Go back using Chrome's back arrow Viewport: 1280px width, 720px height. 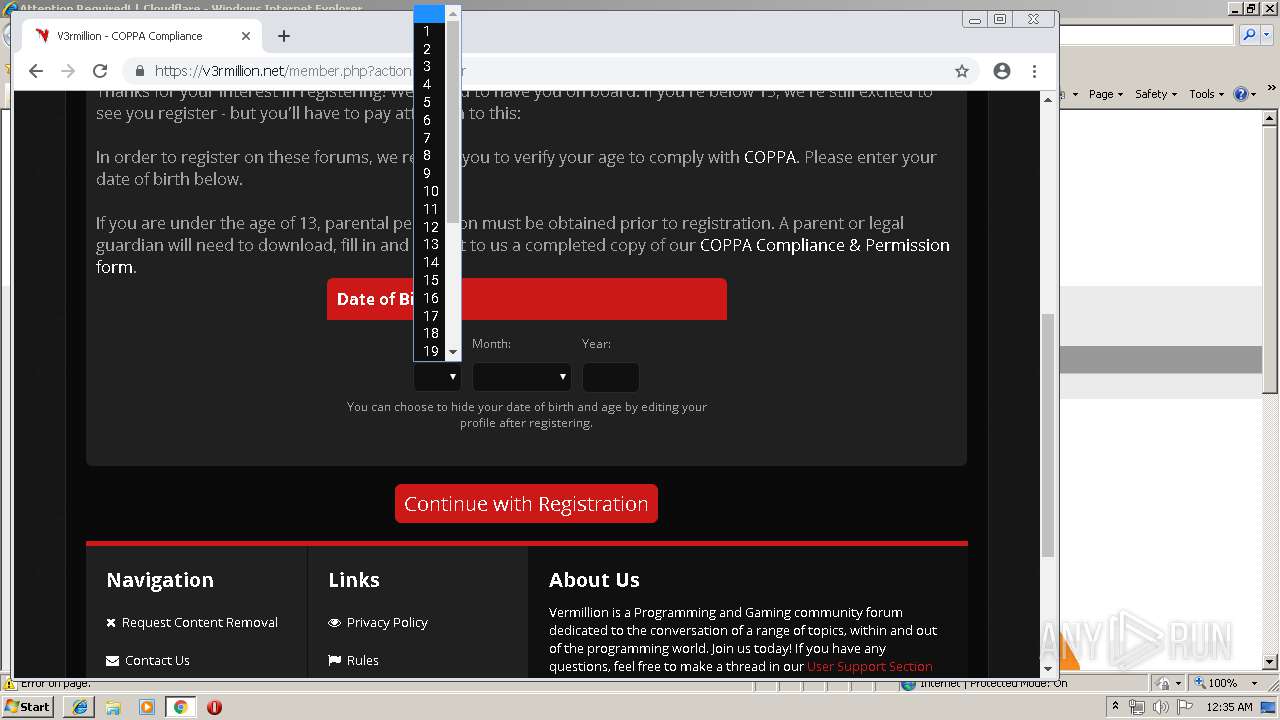(x=36, y=71)
